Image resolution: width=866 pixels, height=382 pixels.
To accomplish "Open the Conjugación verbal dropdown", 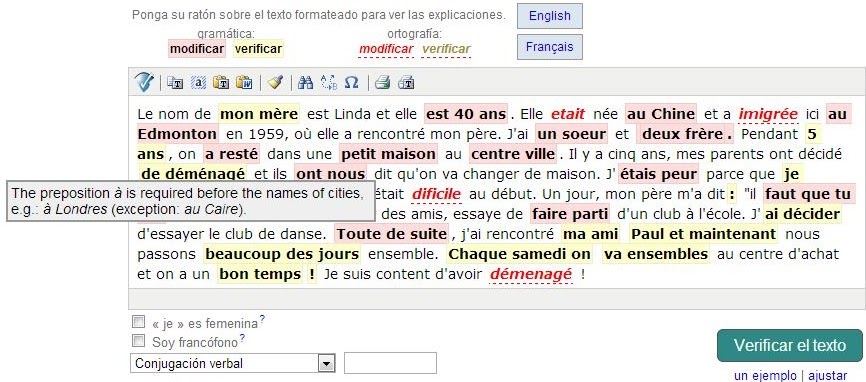I will point(233,363).
